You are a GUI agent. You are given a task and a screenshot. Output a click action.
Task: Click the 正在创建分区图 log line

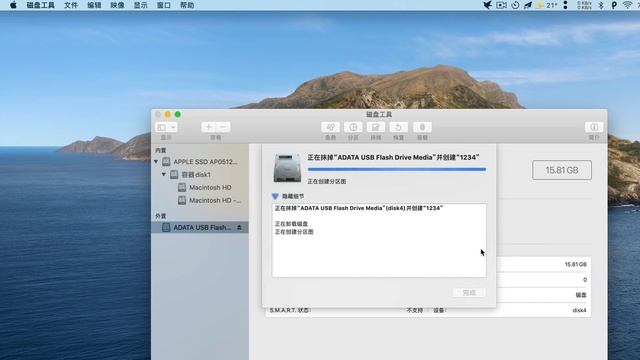[294, 232]
